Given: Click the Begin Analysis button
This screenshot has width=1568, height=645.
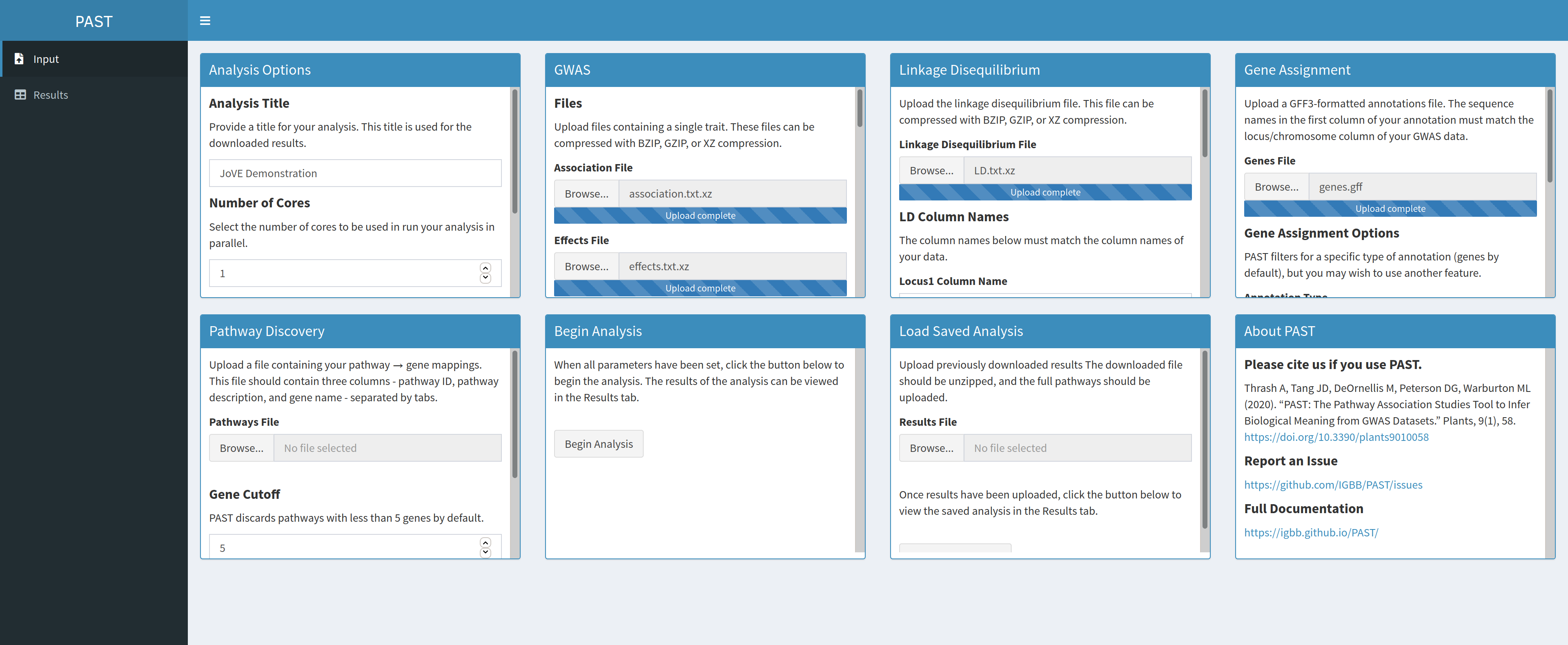Looking at the screenshot, I should coord(598,444).
